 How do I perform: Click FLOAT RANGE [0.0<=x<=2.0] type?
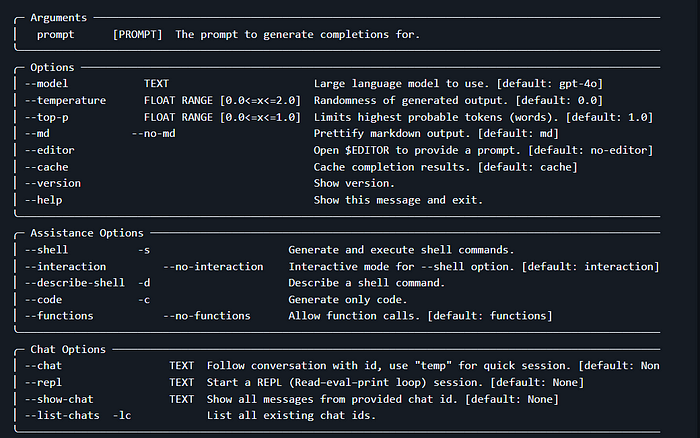click(x=222, y=100)
